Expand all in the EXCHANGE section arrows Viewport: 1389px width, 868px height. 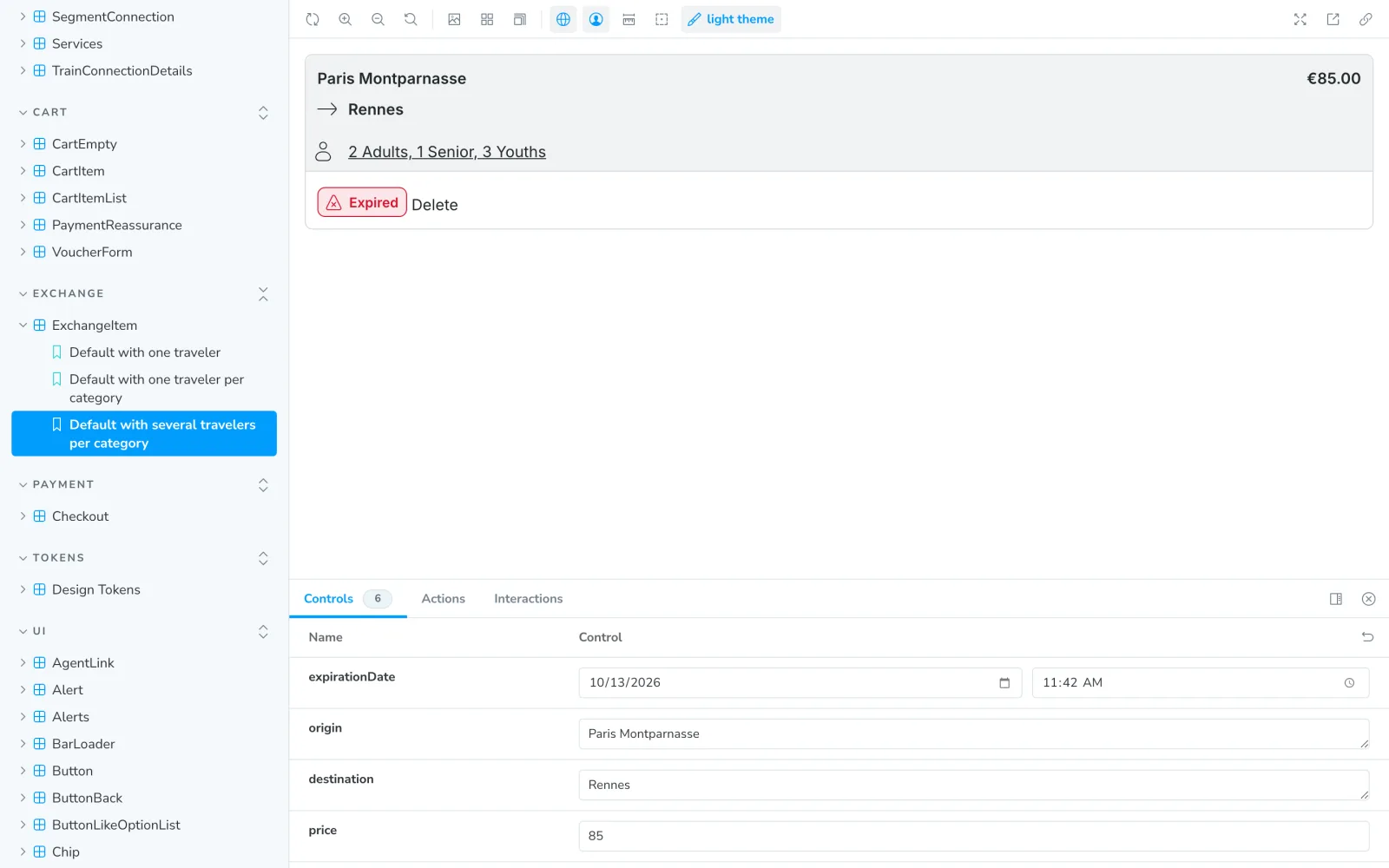pos(263,294)
